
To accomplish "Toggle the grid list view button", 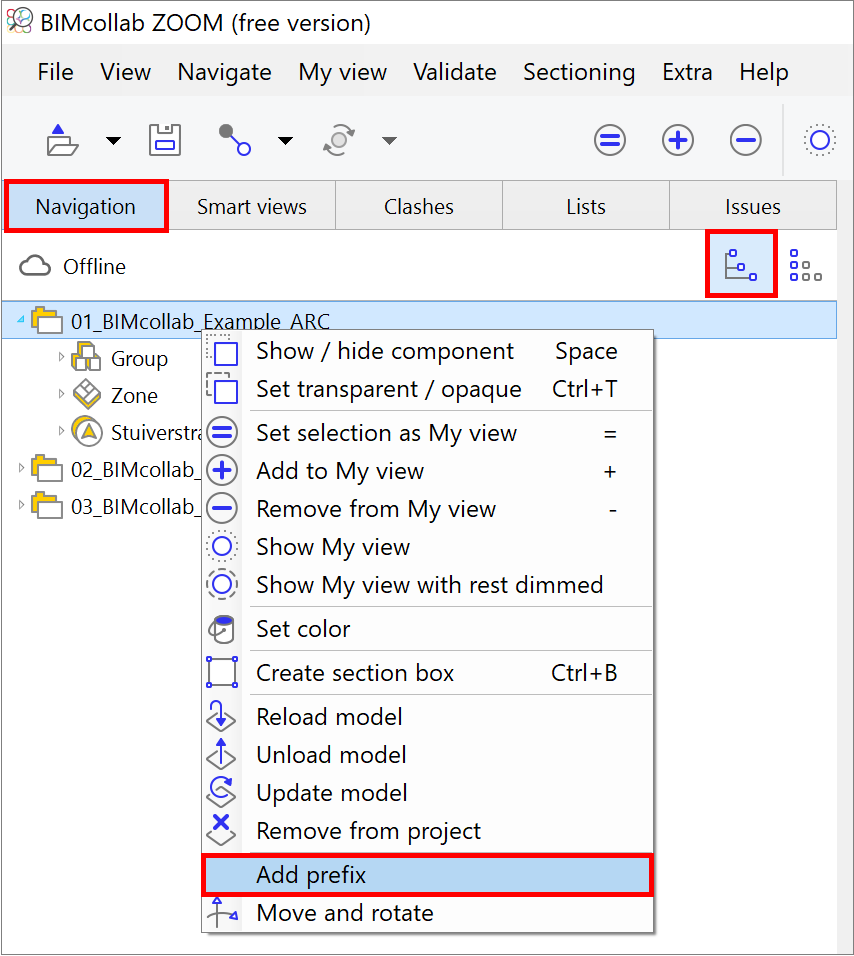I will tap(805, 265).
